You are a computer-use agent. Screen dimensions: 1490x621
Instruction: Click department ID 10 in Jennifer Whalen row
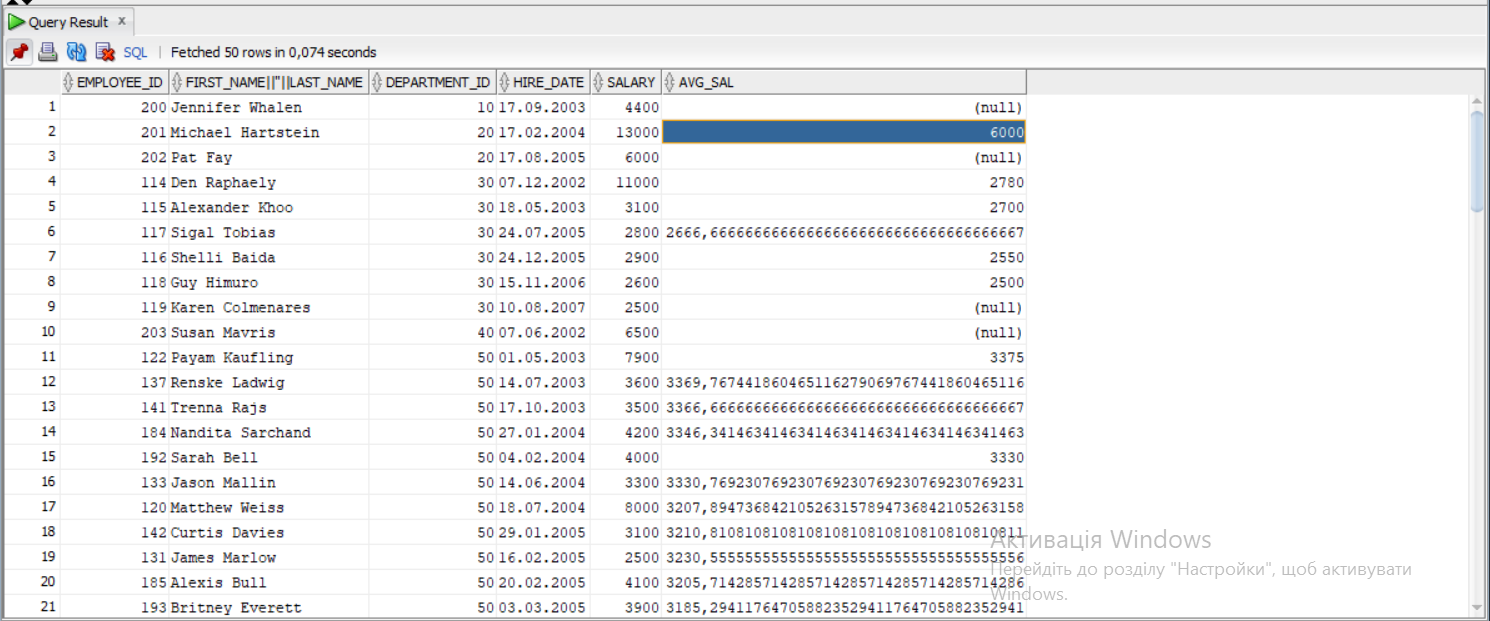pos(432,107)
